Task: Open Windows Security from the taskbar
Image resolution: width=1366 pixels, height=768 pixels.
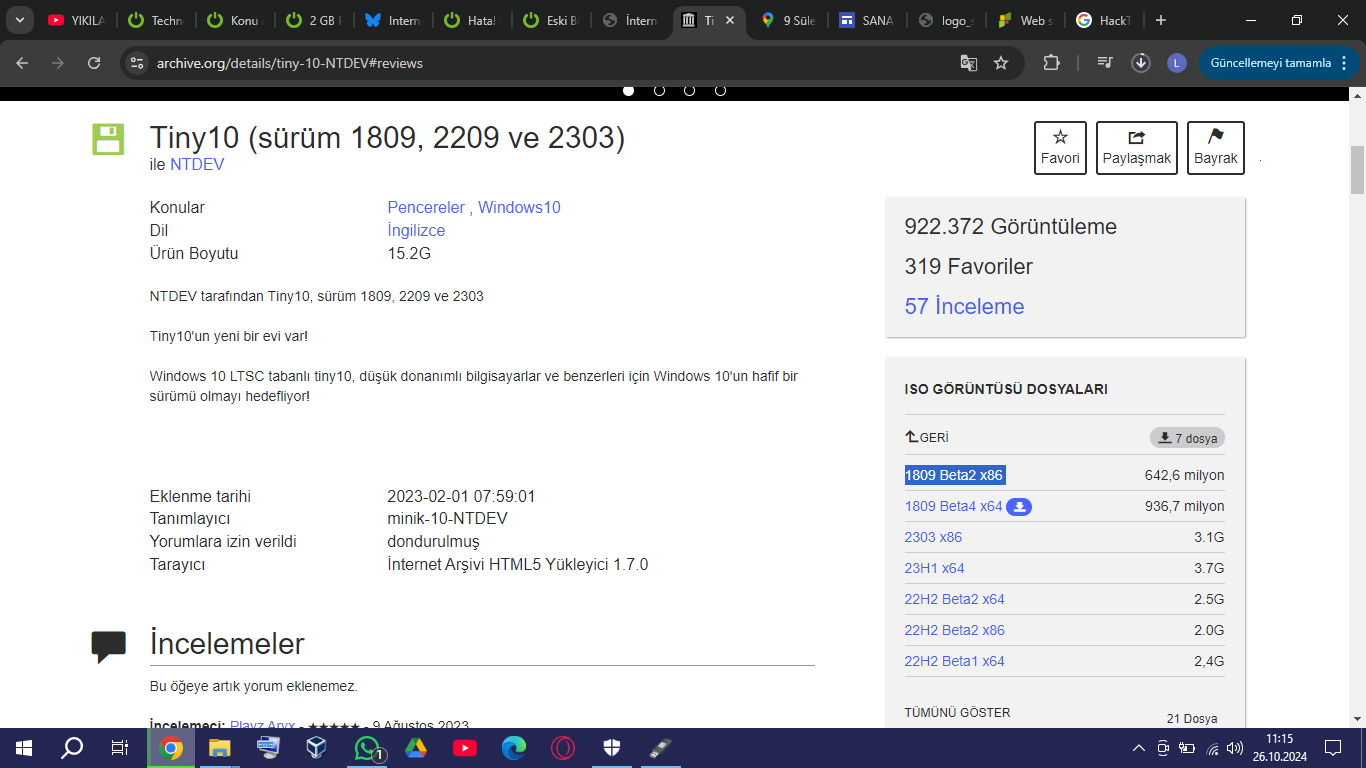Action: click(612, 748)
